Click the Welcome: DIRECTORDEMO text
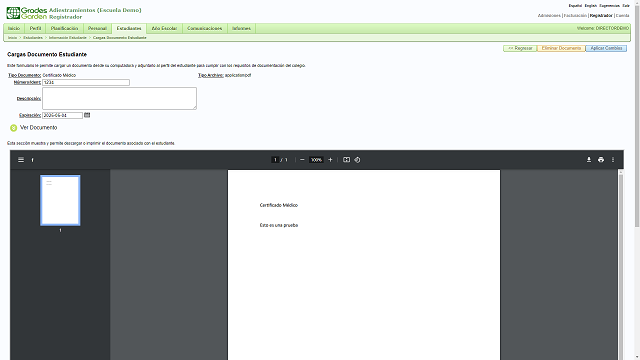 point(603,28)
